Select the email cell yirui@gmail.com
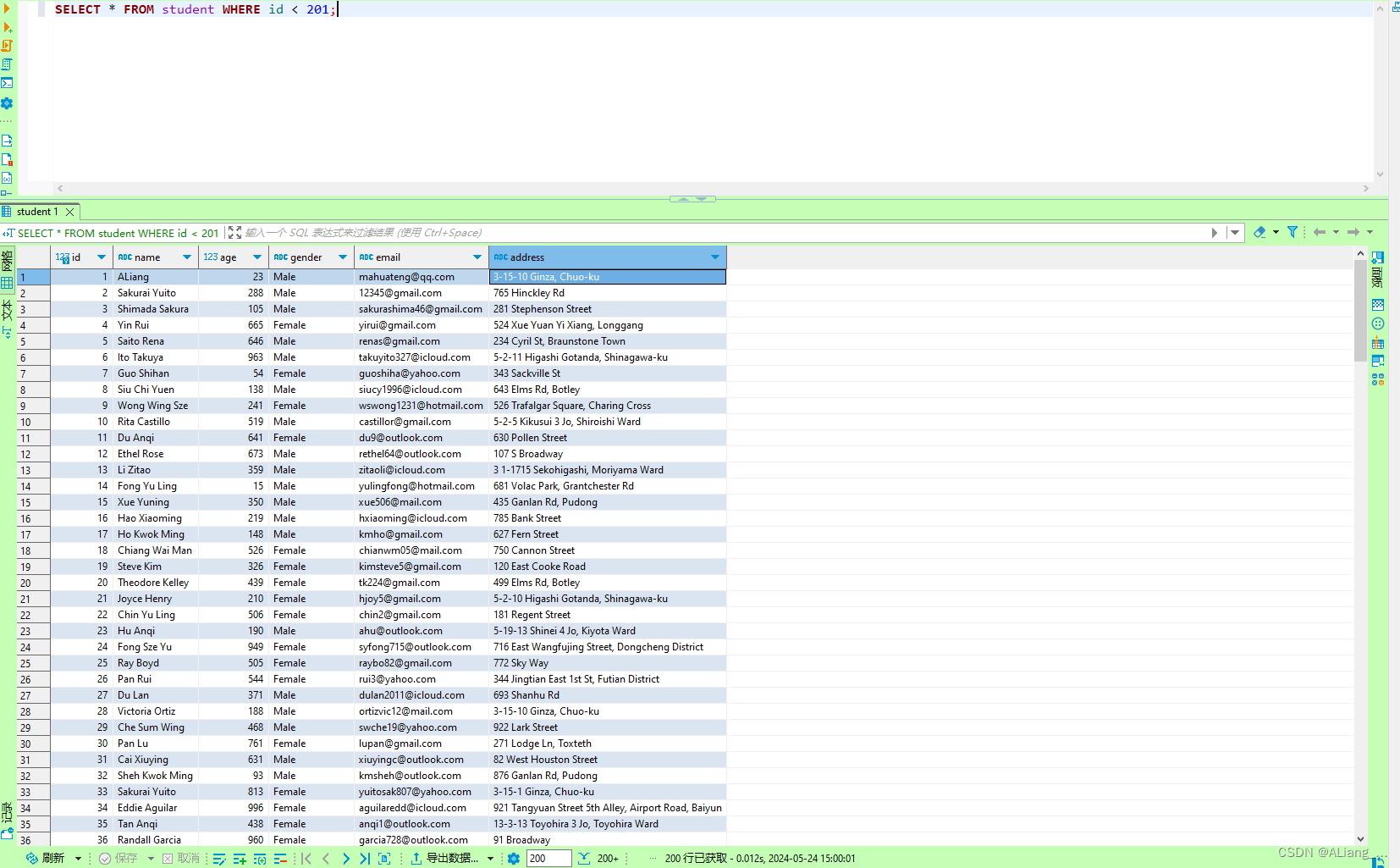Viewport: 1400px width, 868px height. [422, 325]
